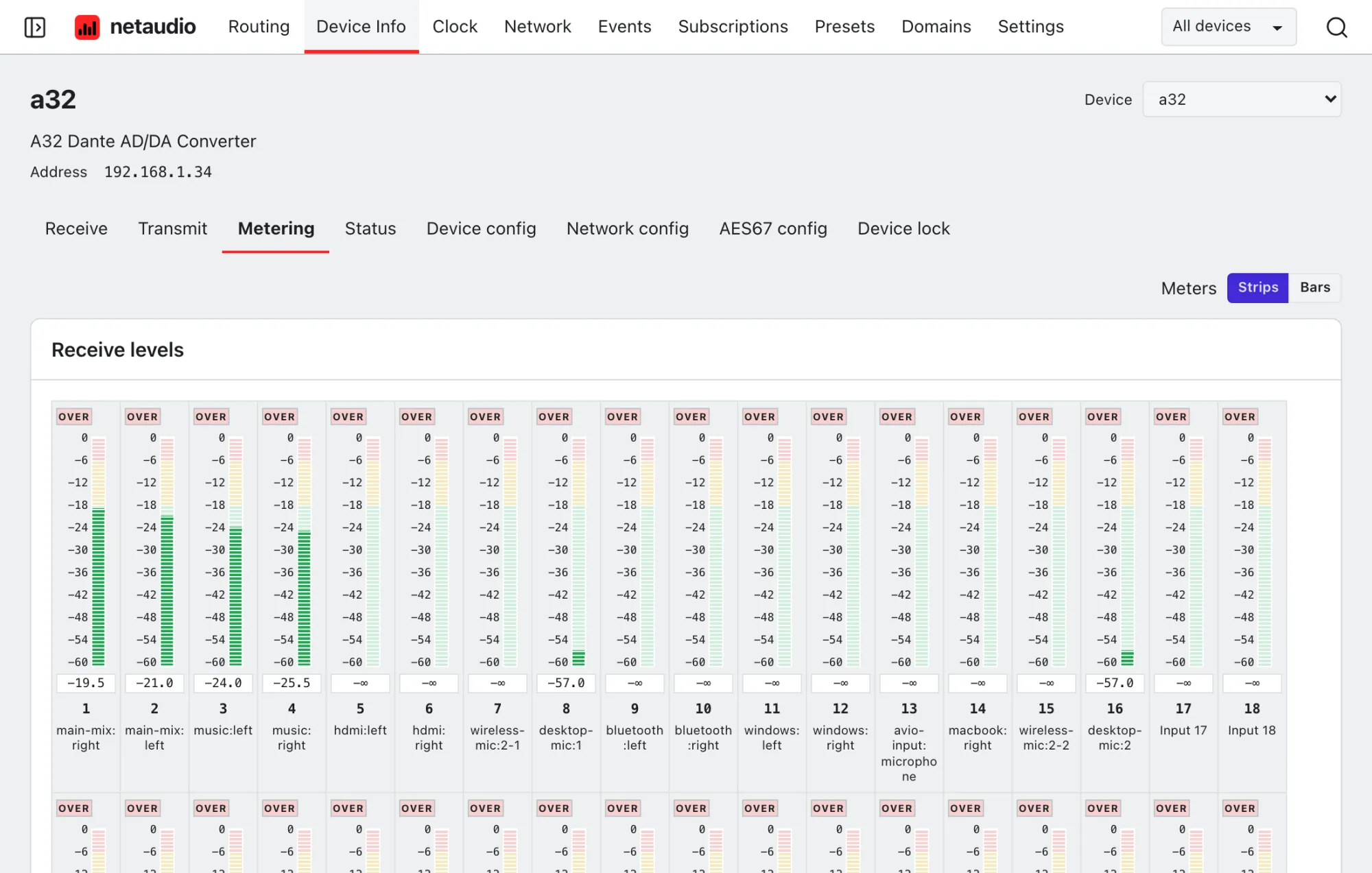
Task: Open the search magnifier icon
Action: (1336, 27)
